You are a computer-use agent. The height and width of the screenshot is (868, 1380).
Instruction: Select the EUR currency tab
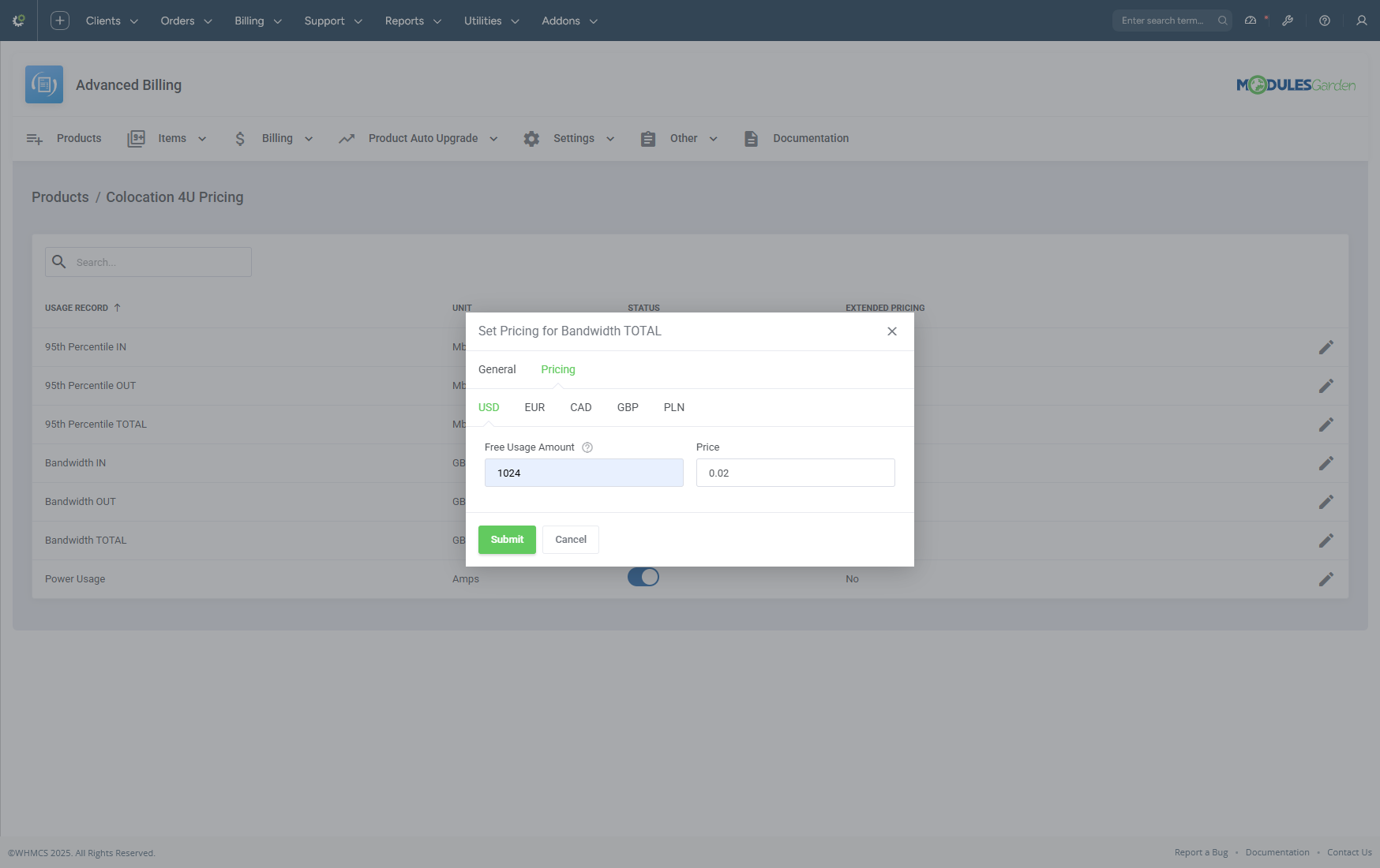534,407
